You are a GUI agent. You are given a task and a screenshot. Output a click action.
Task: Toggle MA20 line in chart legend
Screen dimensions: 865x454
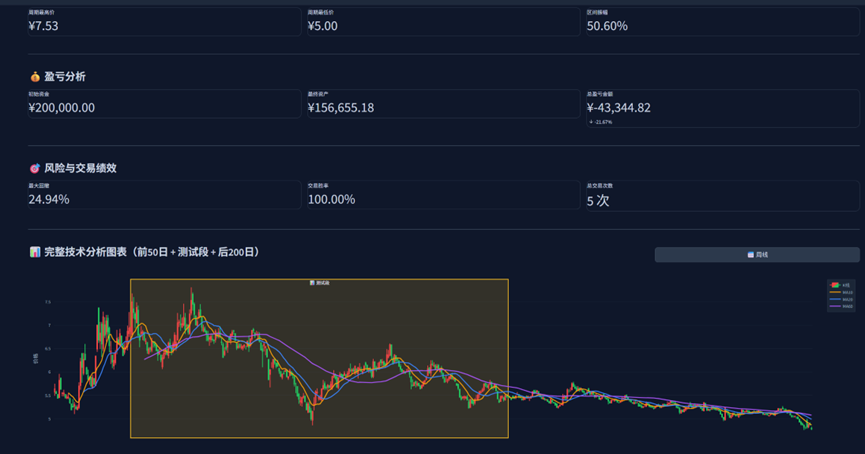840,299
